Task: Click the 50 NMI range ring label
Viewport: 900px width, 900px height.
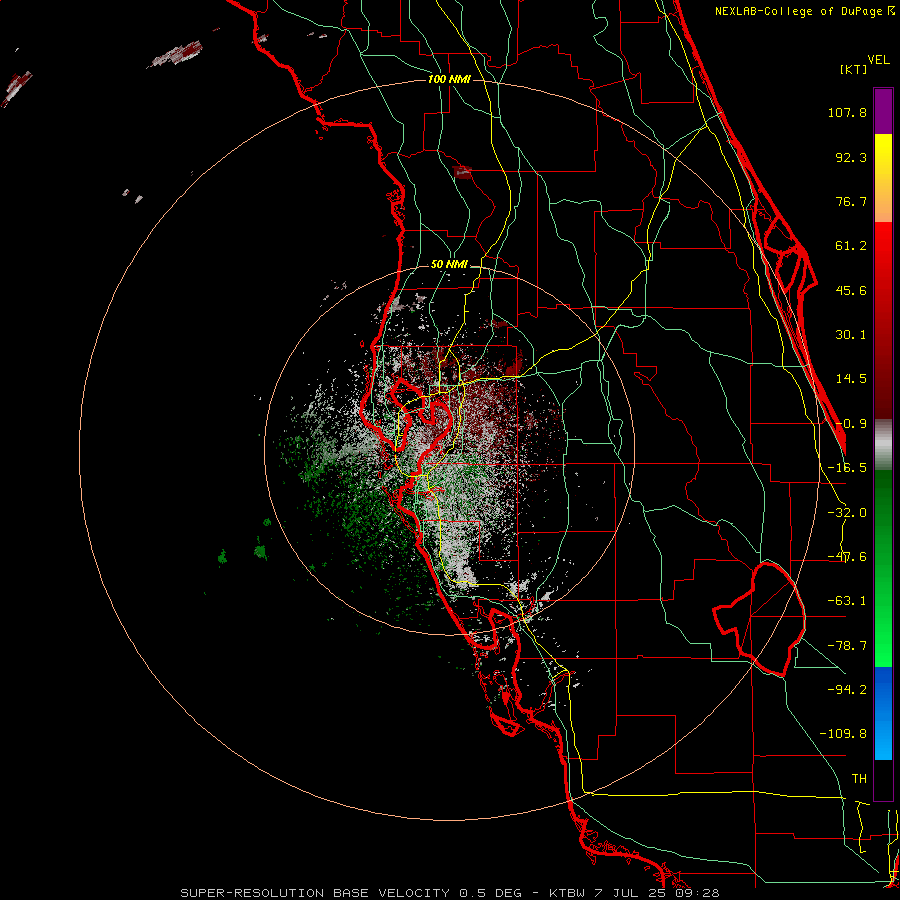Action: pyautogui.click(x=449, y=264)
